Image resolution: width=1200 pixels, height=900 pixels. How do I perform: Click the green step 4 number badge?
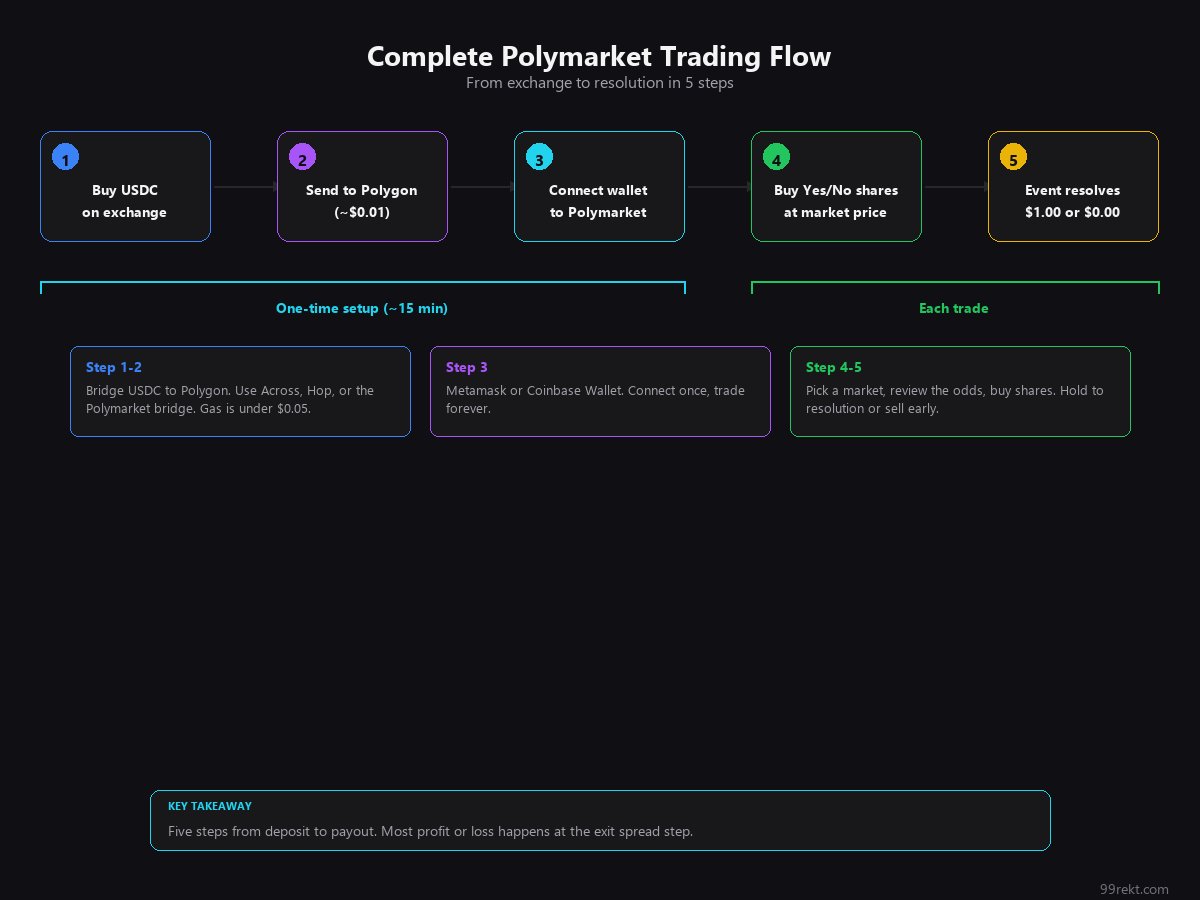pos(776,158)
